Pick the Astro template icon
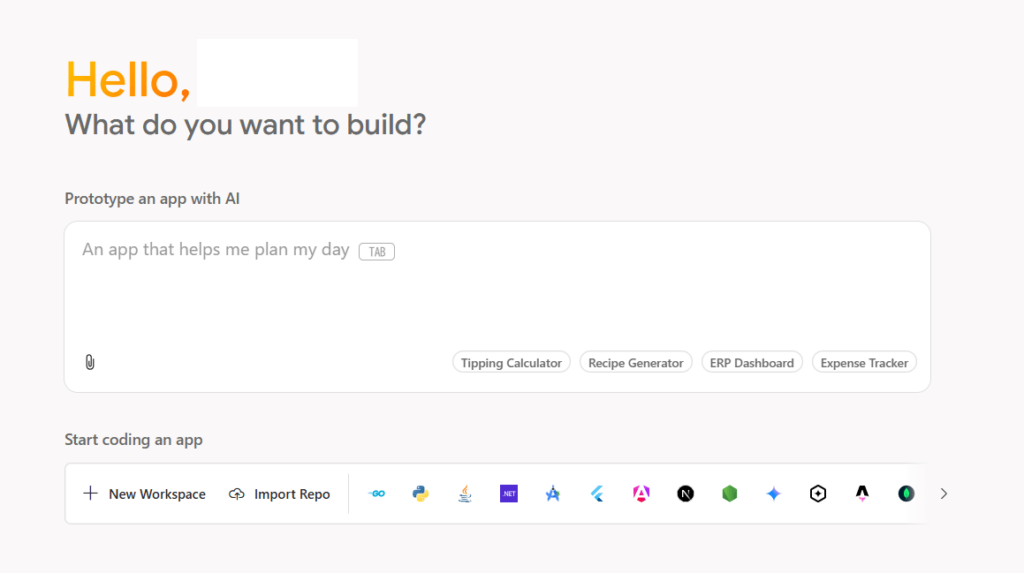Screen dimensions: 1024x573 pos(862,494)
